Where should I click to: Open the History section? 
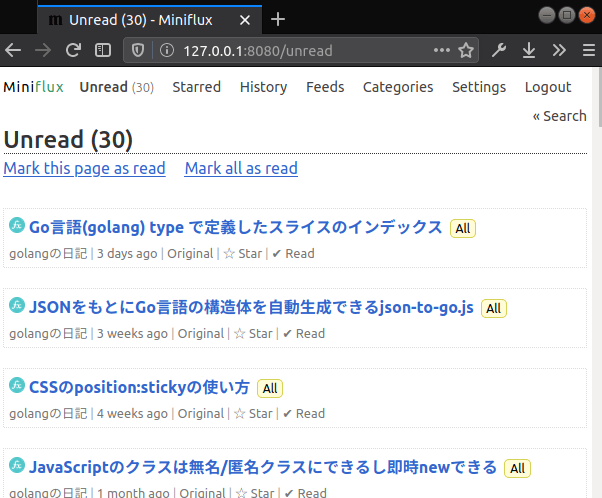point(263,87)
